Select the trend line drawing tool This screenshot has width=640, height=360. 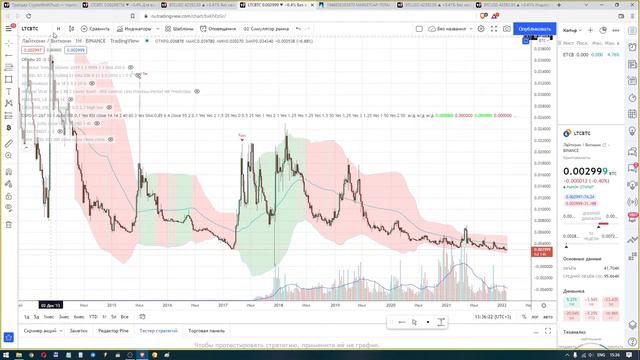[x=9, y=55]
